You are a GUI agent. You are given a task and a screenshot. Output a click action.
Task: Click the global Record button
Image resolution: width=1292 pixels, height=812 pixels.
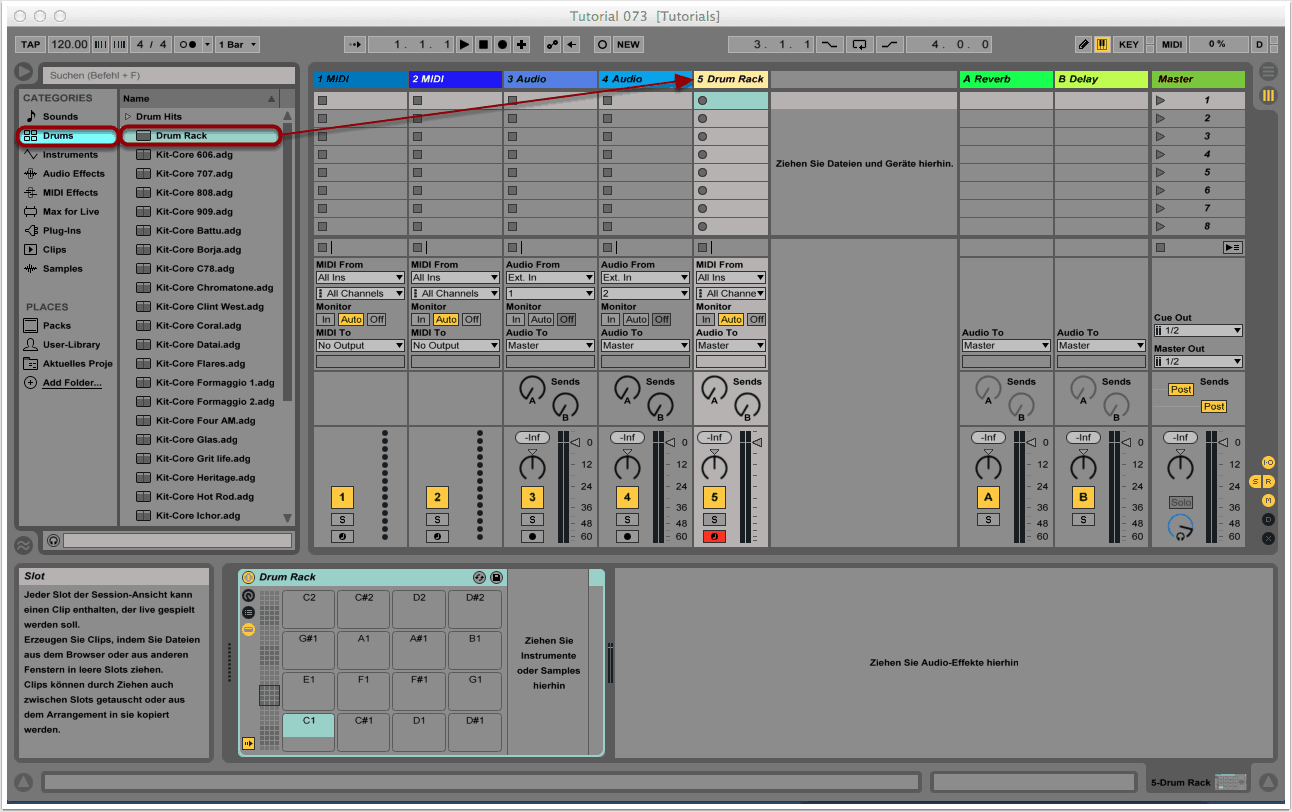tap(502, 45)
